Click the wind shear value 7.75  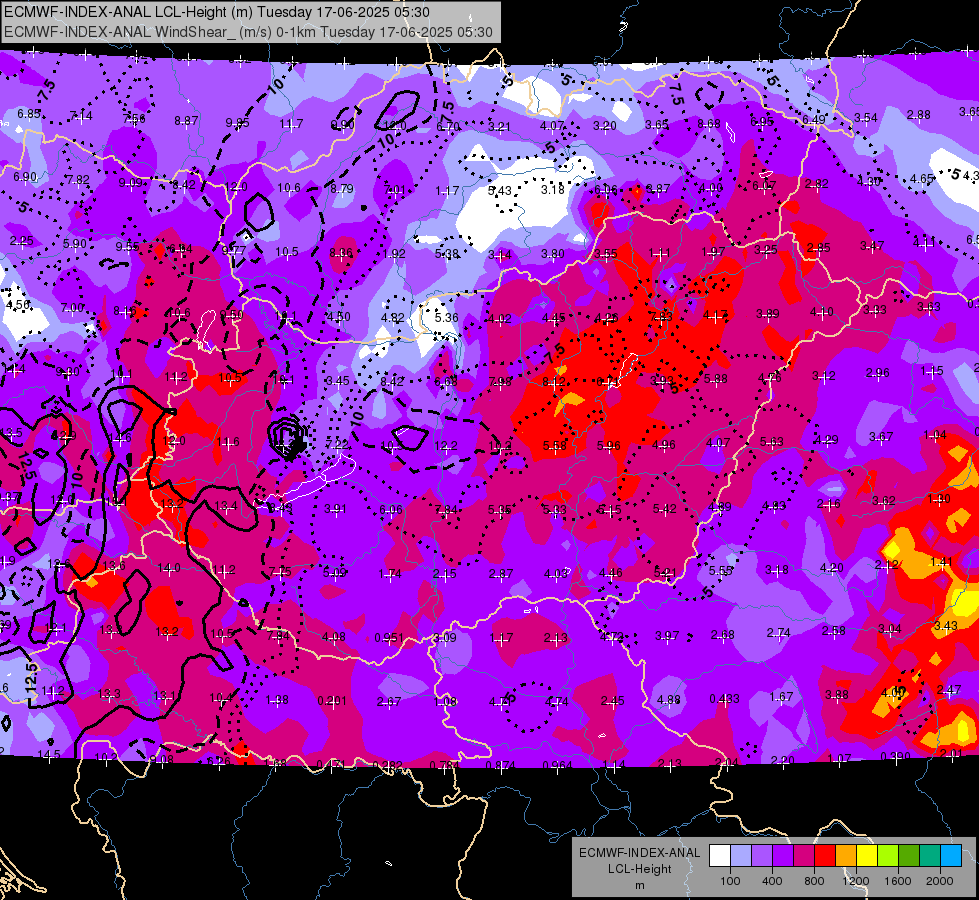click(280, 572)
